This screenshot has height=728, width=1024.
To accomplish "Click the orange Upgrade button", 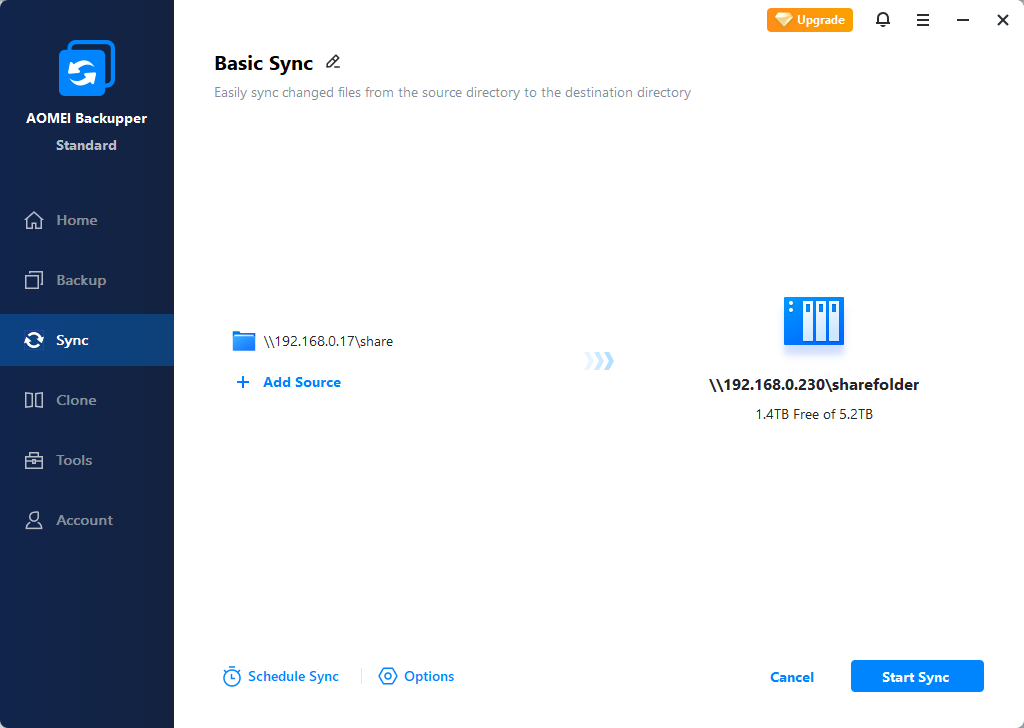I will (x=810, y=20).
